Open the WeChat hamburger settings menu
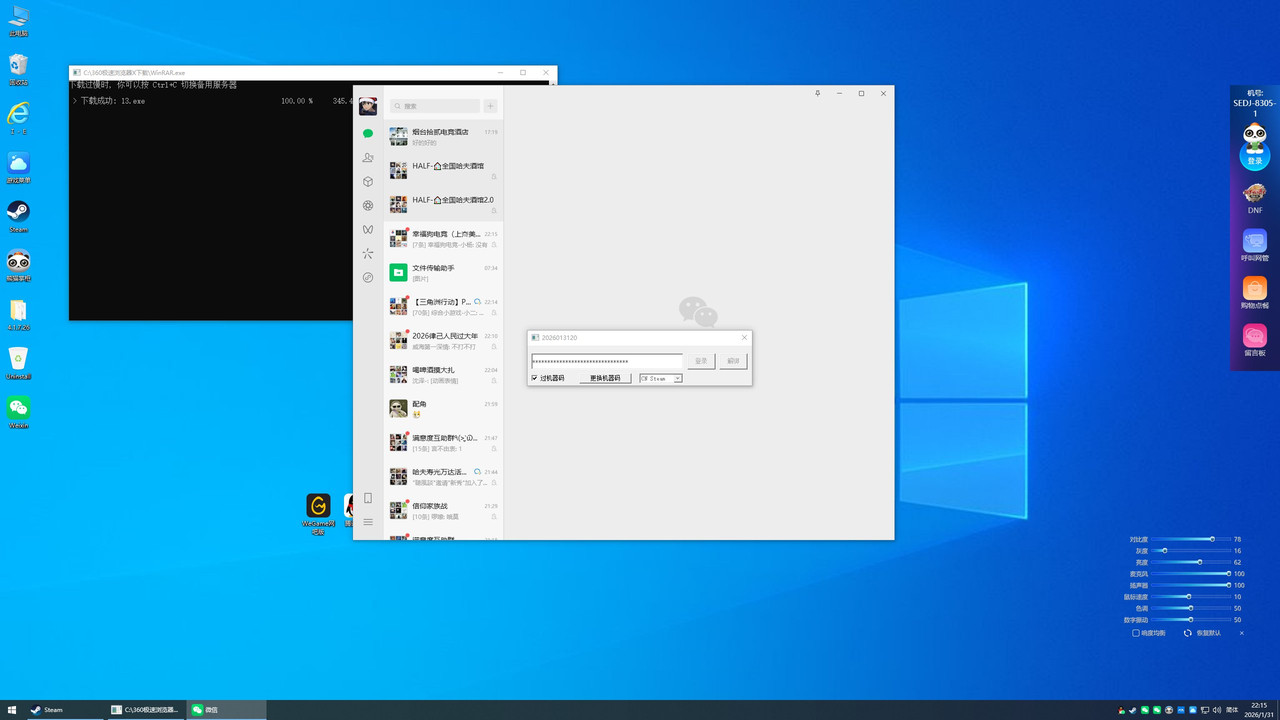The image size is (1280, 720). [x=368, y=522]
